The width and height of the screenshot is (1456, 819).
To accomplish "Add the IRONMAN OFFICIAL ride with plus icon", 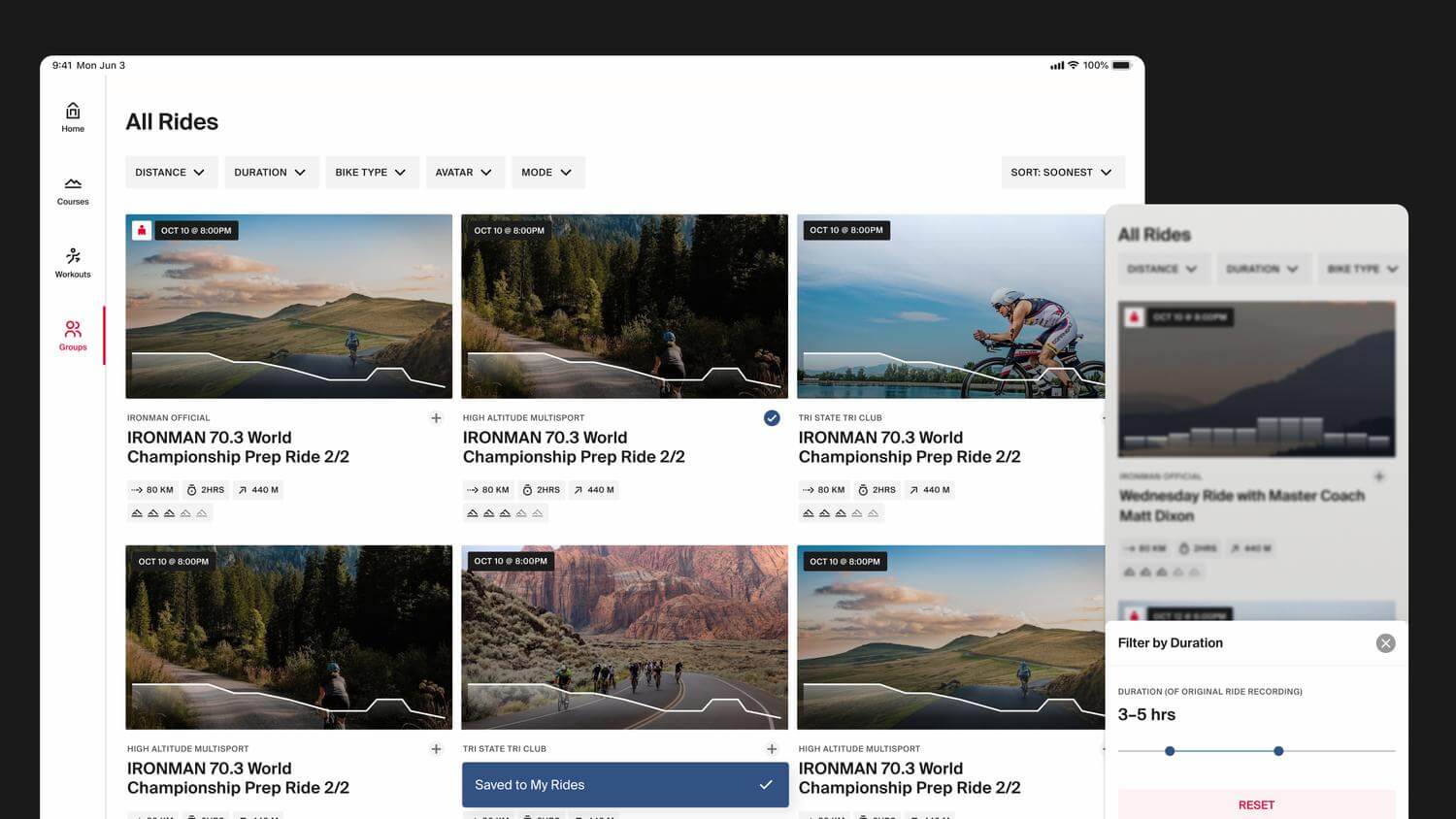I will tap(436, 418).
